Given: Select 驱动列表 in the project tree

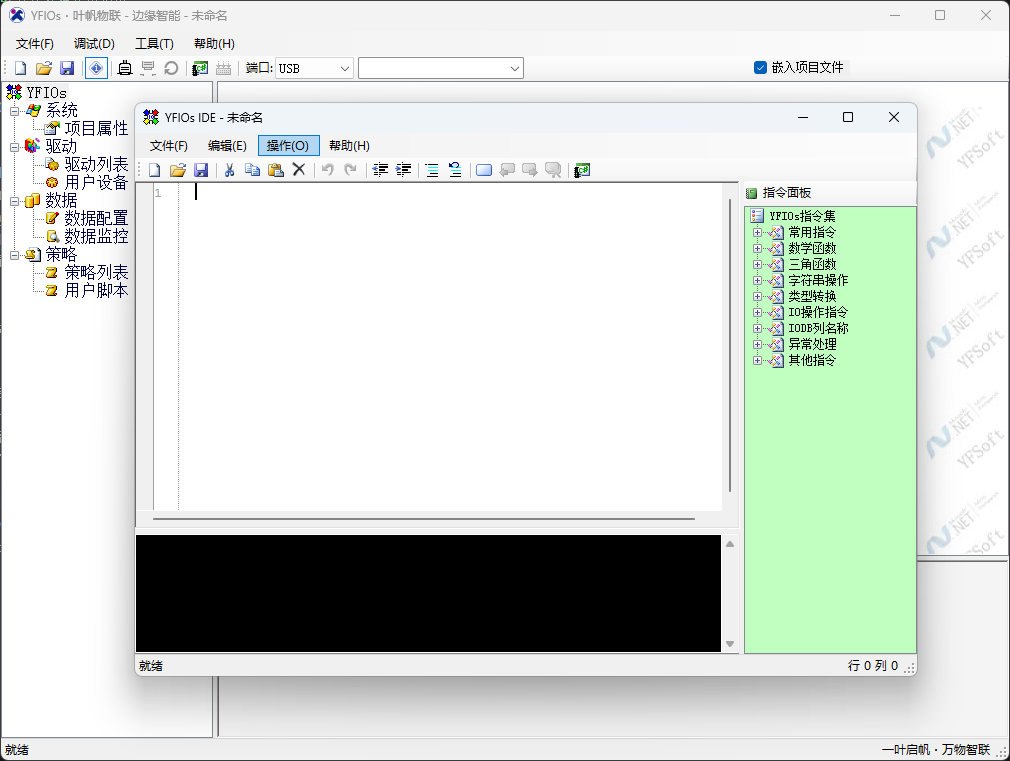Looking at the screenshot, I should 96,165.
